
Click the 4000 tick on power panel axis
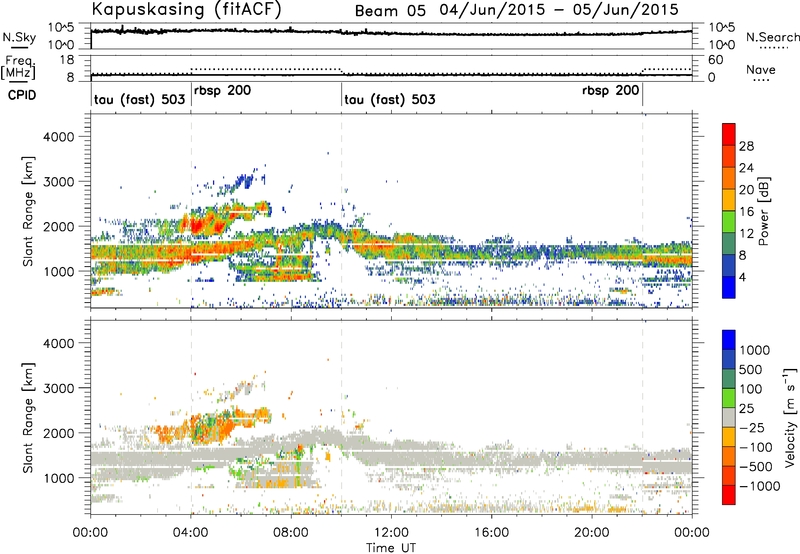click(59, 137)
